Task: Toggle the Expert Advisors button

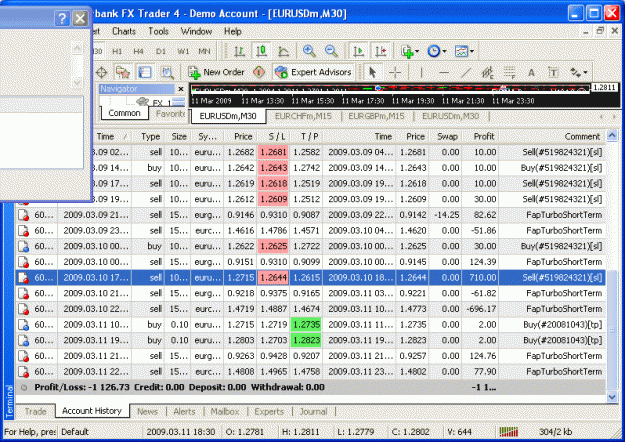Action: (313, 72)
